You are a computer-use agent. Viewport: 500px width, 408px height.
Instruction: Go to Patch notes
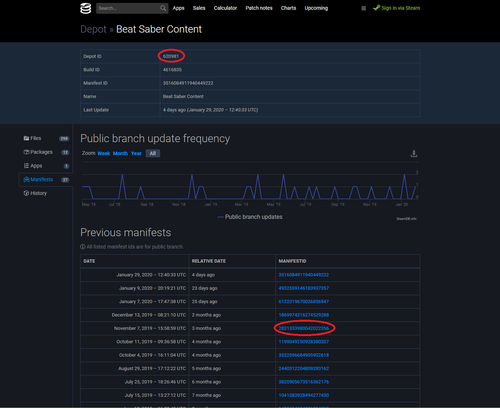click(259, 8)
